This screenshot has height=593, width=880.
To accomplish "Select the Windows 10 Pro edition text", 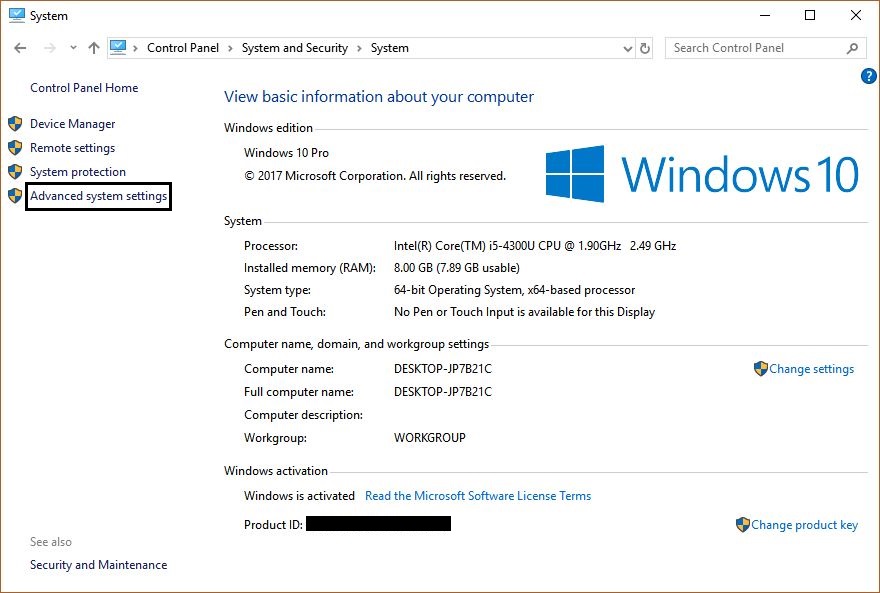I will pos(286,153).
